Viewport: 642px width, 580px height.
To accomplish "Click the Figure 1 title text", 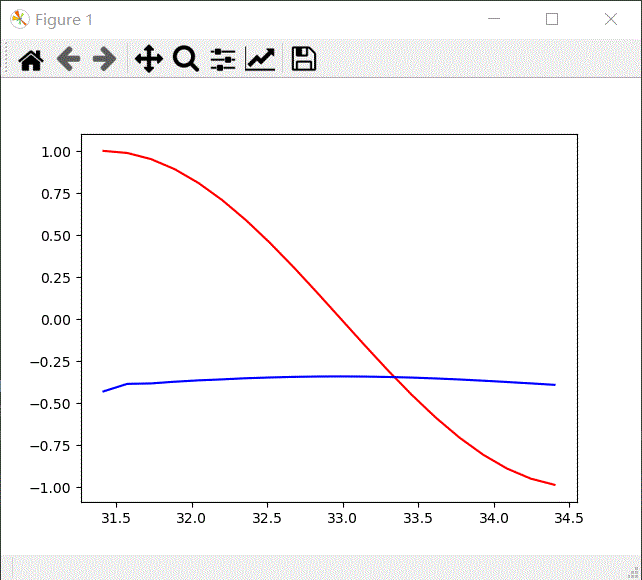I will click(x=64, y=20).
